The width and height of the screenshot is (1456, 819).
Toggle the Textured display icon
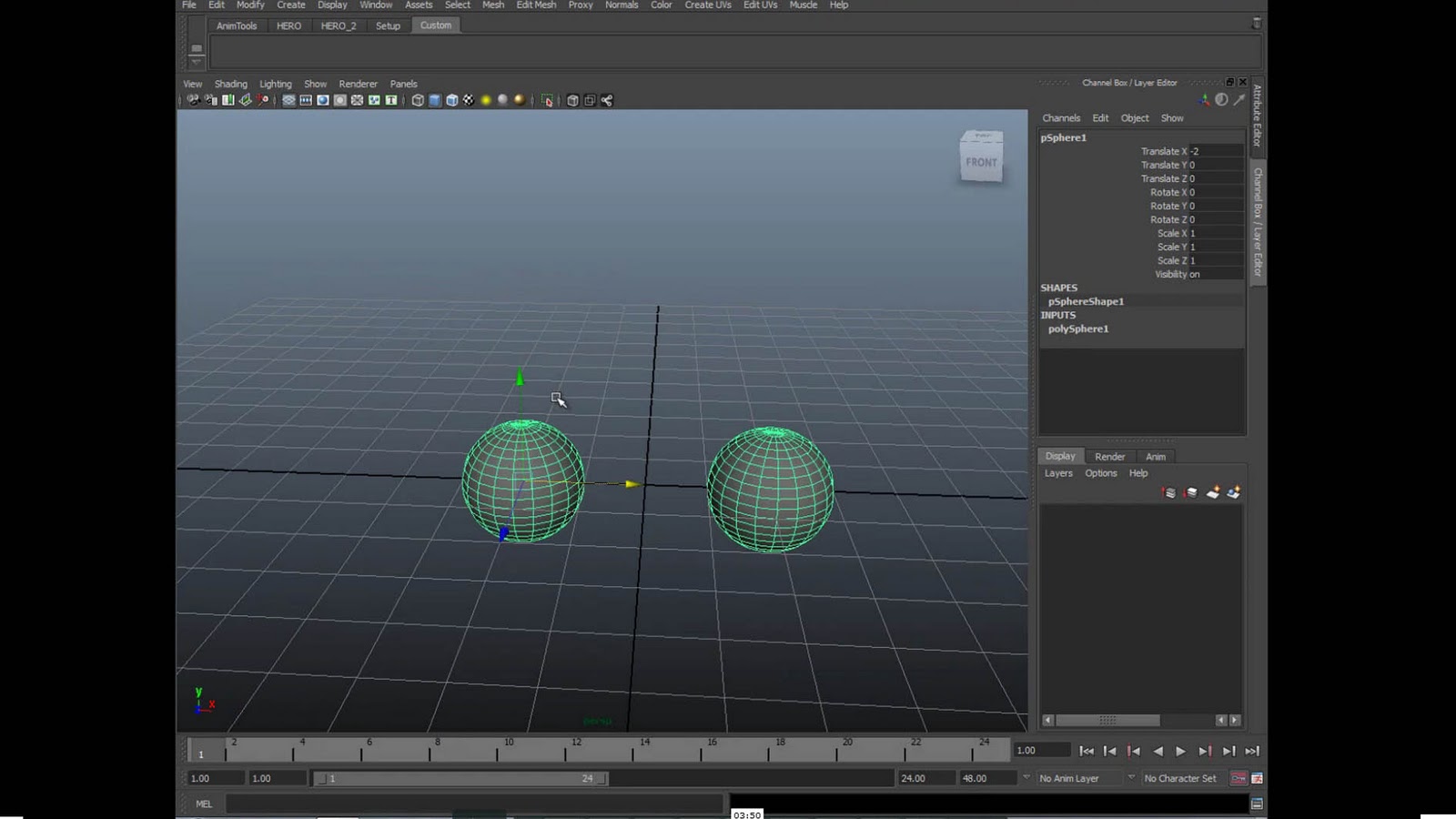[x=469, y=100]
